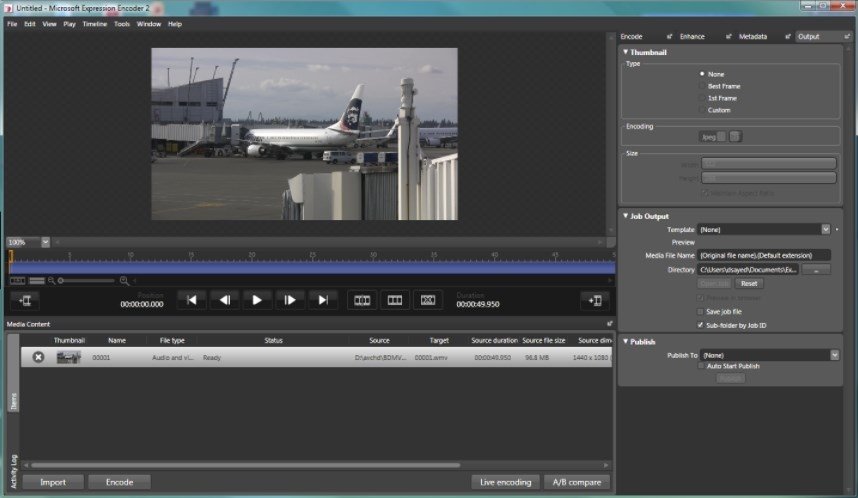Undock the Encode panel

click(669, 37)
